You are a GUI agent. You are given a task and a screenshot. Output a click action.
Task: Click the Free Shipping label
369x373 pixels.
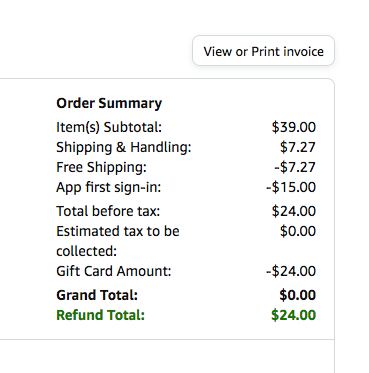click(x=101, y=167)
